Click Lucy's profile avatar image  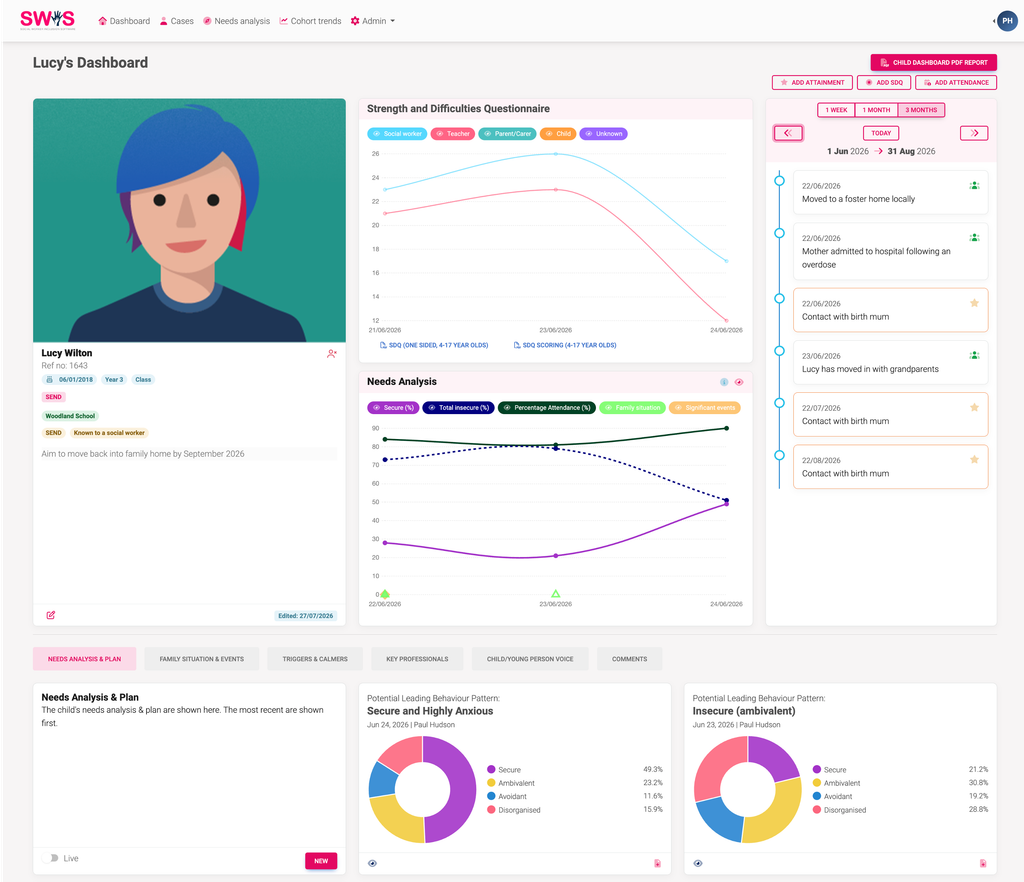tap(189, 220)
